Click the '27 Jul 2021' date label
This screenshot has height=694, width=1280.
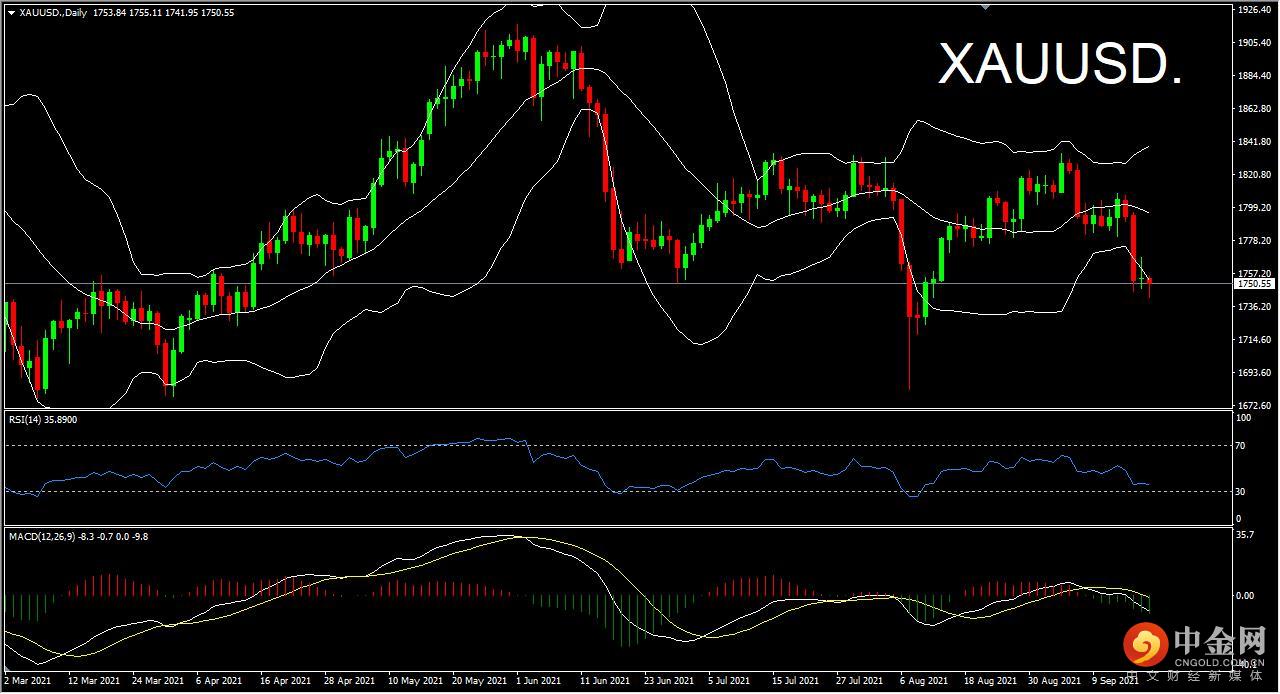pyautogui.click(x=860, y=681)
